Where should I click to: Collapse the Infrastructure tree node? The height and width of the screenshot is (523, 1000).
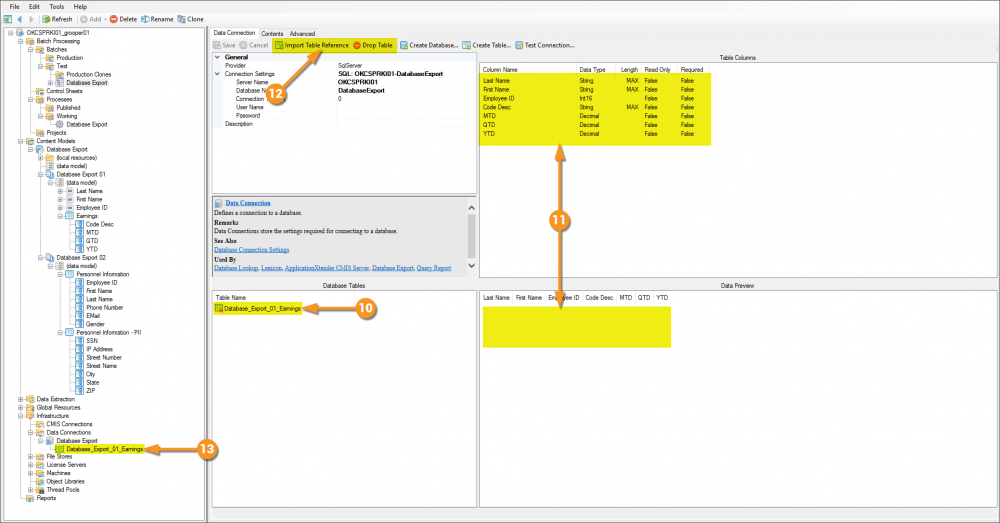20,416
